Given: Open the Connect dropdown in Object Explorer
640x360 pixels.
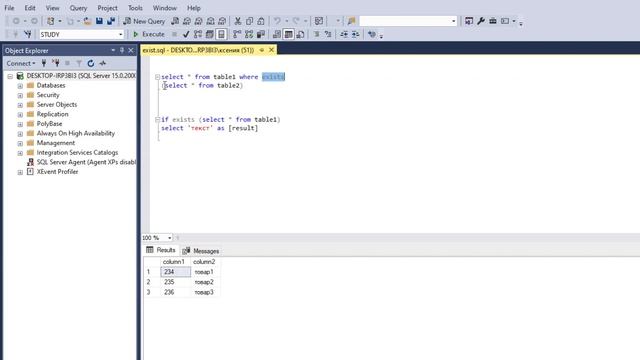Looking at the screenshot, I should click(20, 63).
